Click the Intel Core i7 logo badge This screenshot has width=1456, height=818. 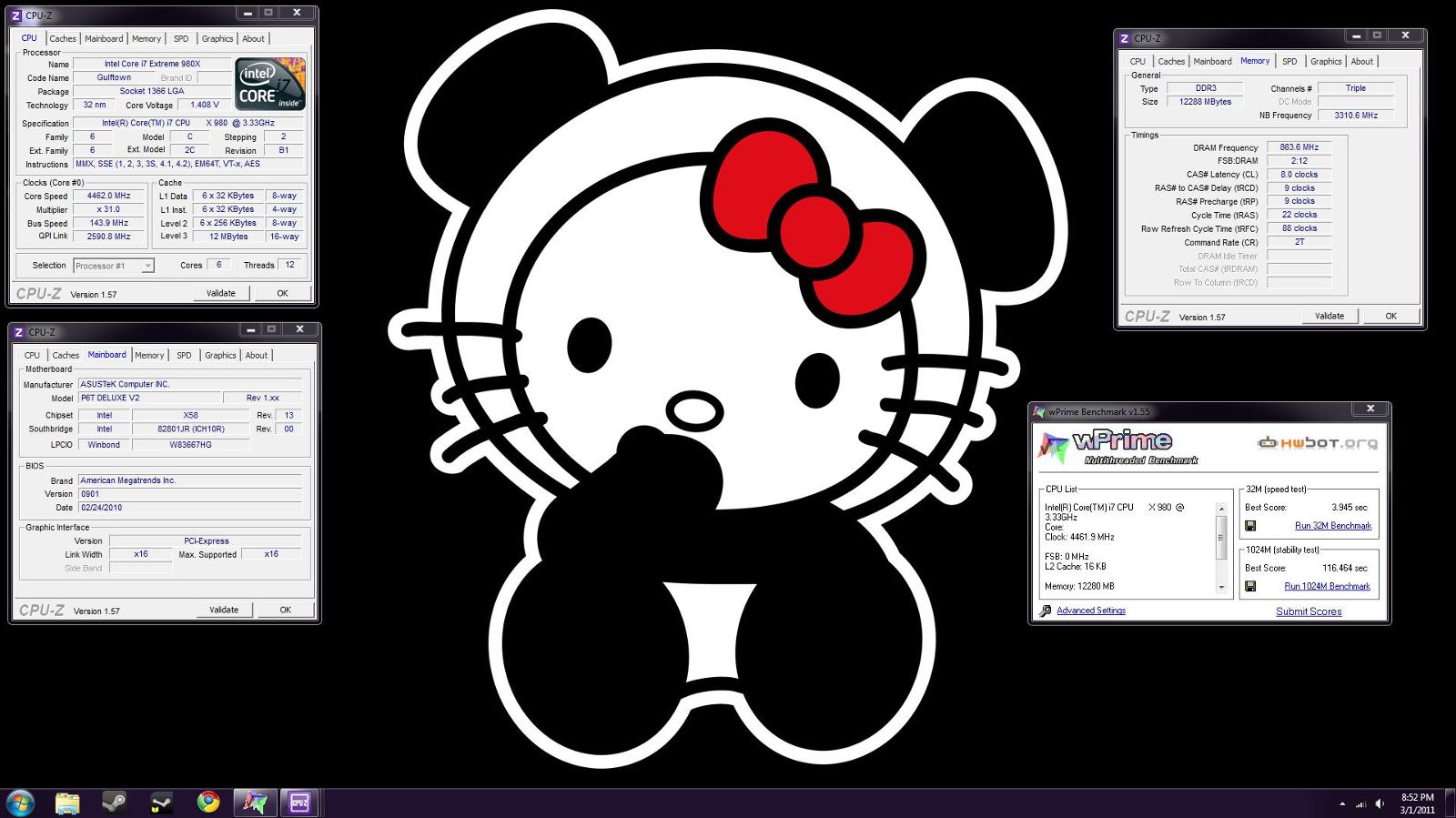pyautogui.click(x=270, y=84)
